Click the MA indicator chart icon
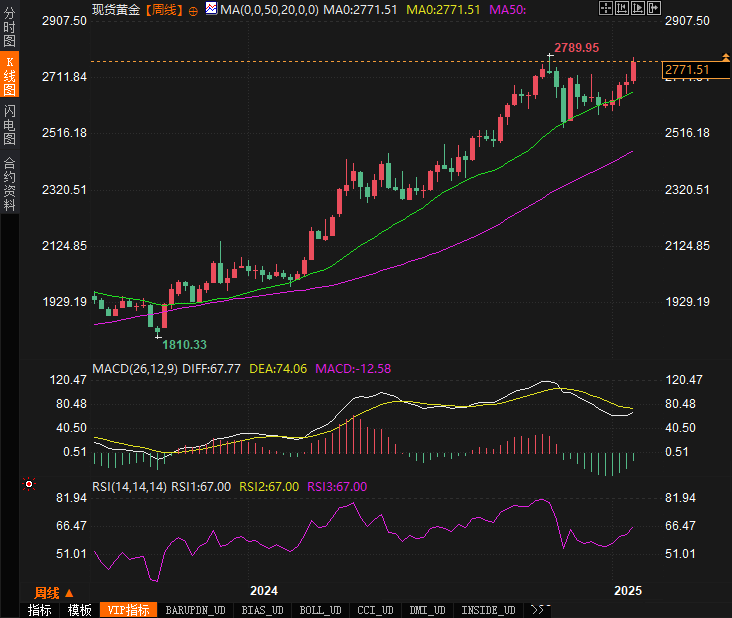Viewport: 732px width, 618px height. pos(211,9)
